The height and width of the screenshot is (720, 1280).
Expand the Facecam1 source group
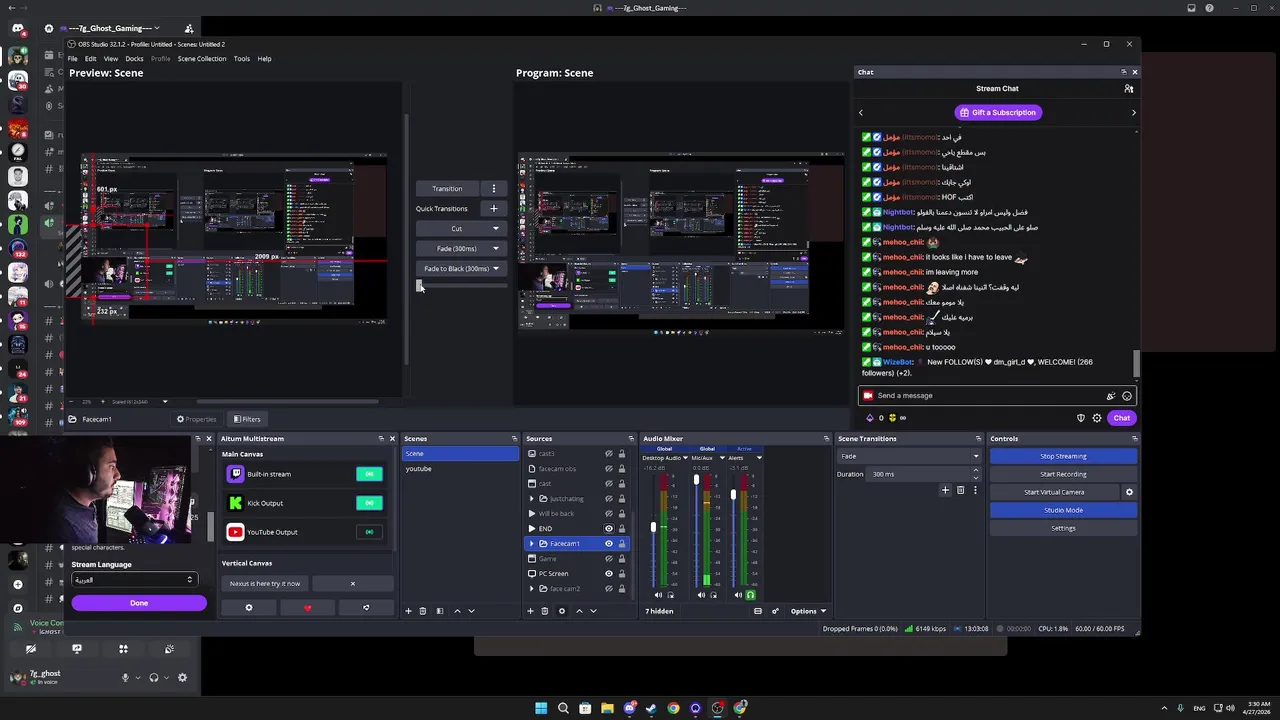[531, 544]
